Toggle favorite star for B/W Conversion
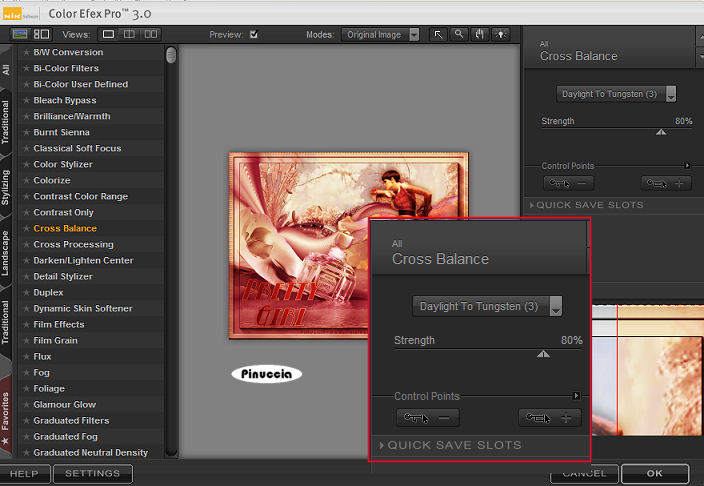The height and width of the screenshot is (486, 704). tap(26, 52)
